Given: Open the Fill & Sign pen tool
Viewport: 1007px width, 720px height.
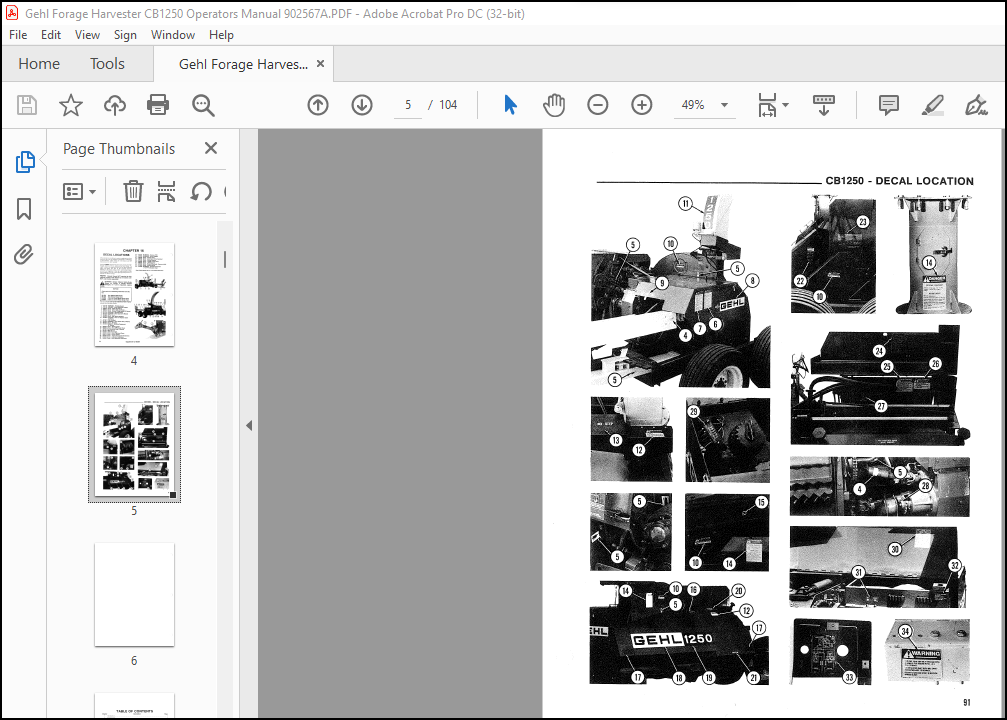Looking at the screenshot, I should point(976,105).
